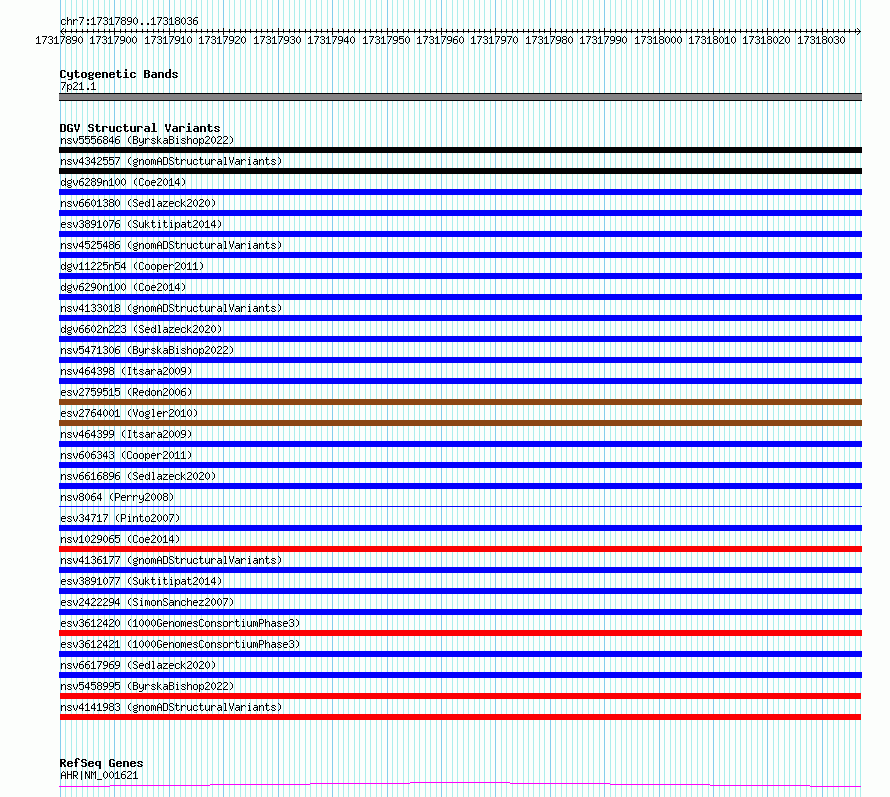Open variant label nsv464398 (Itsara2009)

click(x=126, y=371)
